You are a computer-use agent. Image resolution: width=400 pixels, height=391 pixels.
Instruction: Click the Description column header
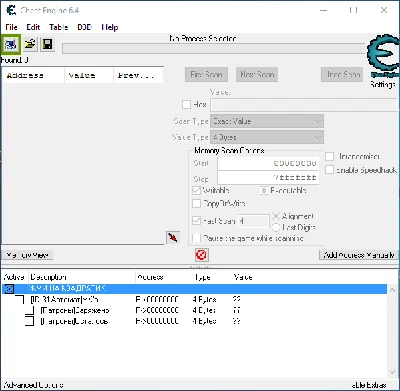(x=82, y=277)
